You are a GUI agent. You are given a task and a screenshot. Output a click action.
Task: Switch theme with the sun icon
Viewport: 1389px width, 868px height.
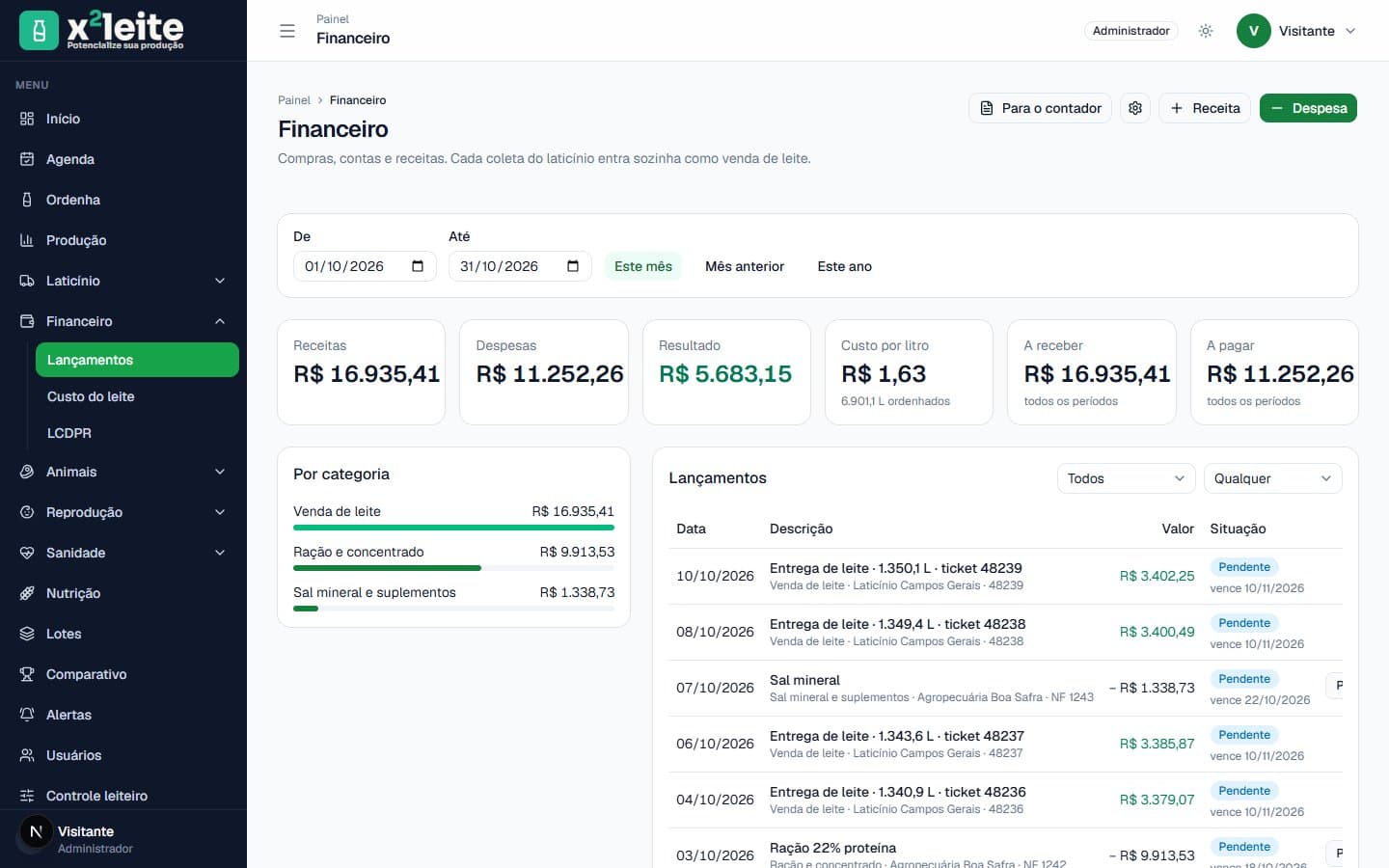(x=1206, y=31)
